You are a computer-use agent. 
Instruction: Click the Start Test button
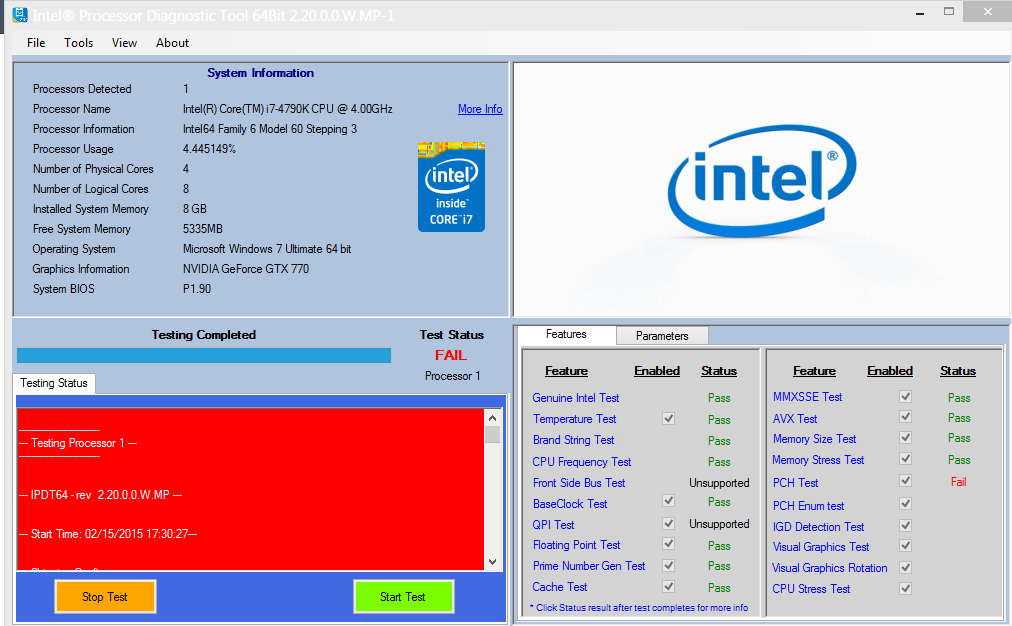coord(403,597)
